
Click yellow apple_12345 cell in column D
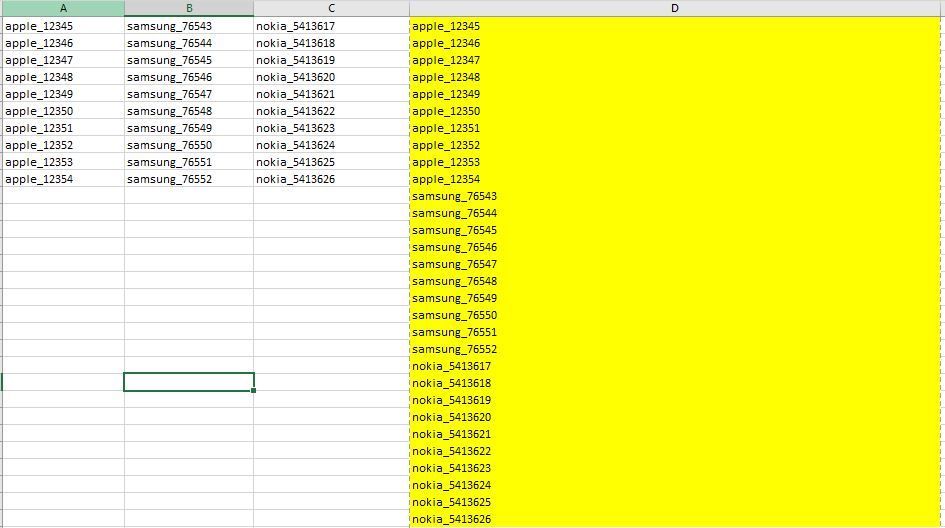point(675,26)
